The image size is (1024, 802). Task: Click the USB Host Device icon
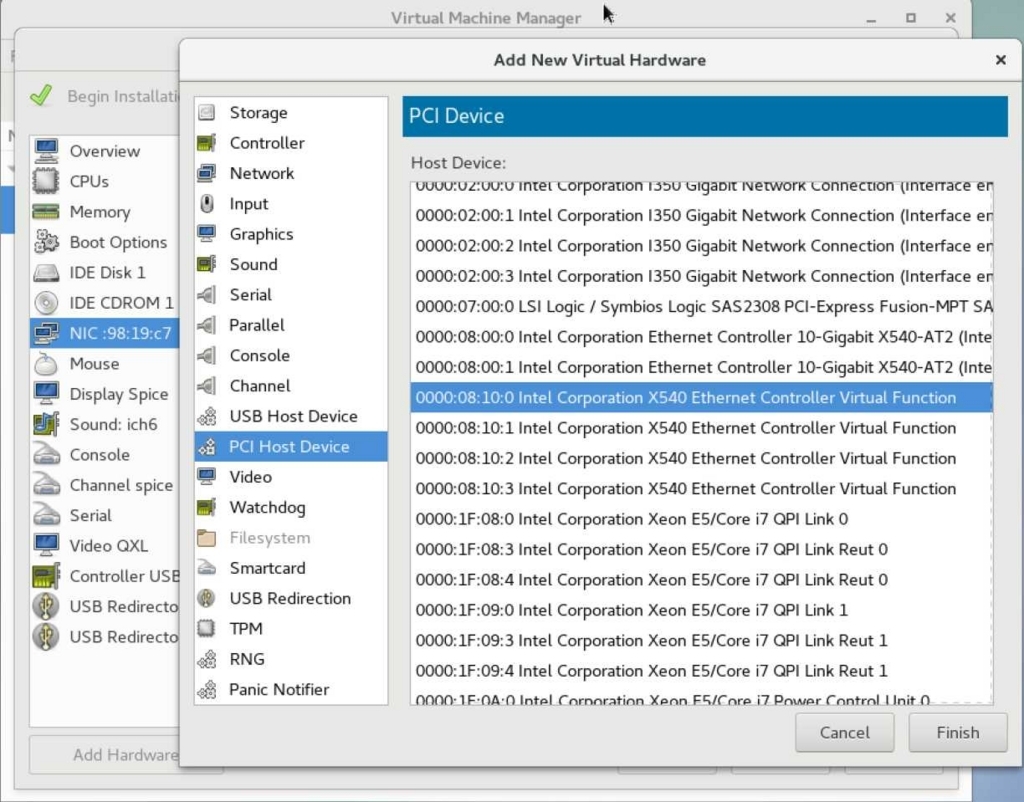click(x=207, y=416)
